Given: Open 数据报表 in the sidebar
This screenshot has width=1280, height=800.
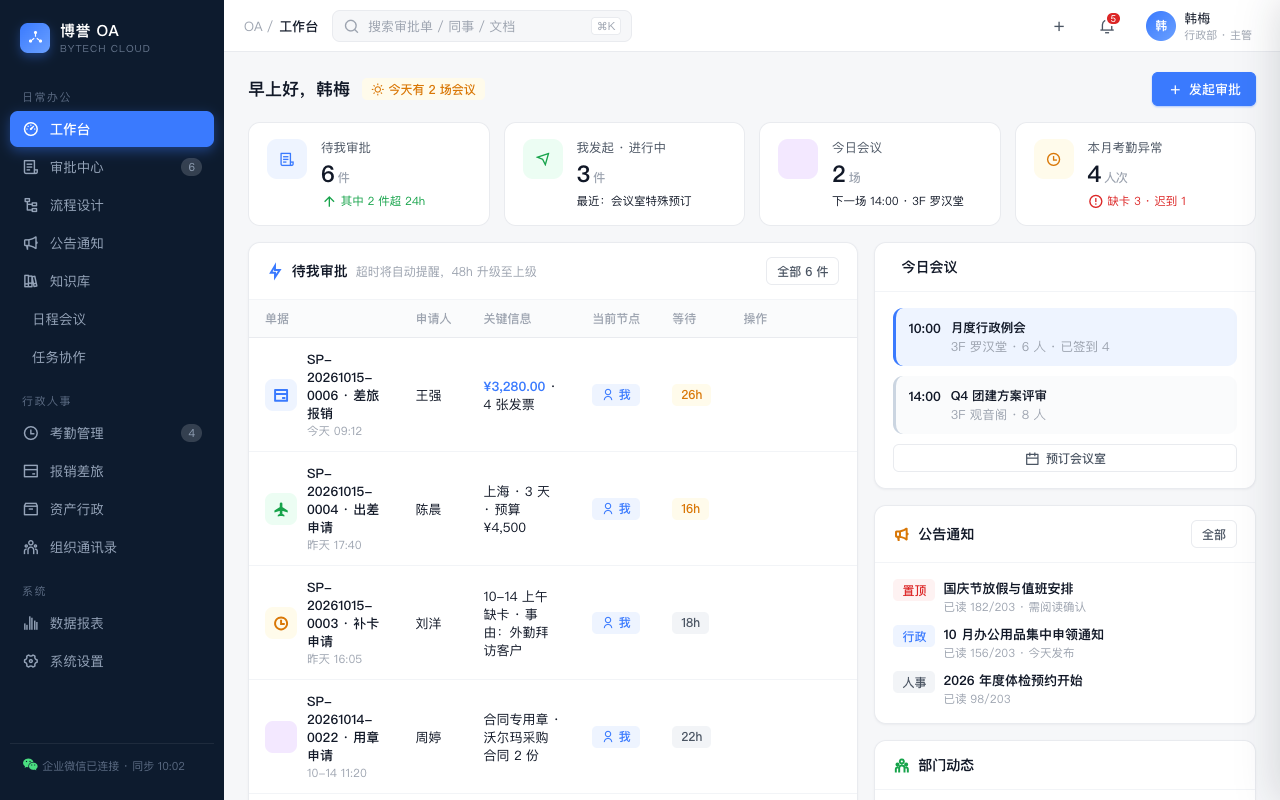Looking at the screenshot, I should point(112,623).
